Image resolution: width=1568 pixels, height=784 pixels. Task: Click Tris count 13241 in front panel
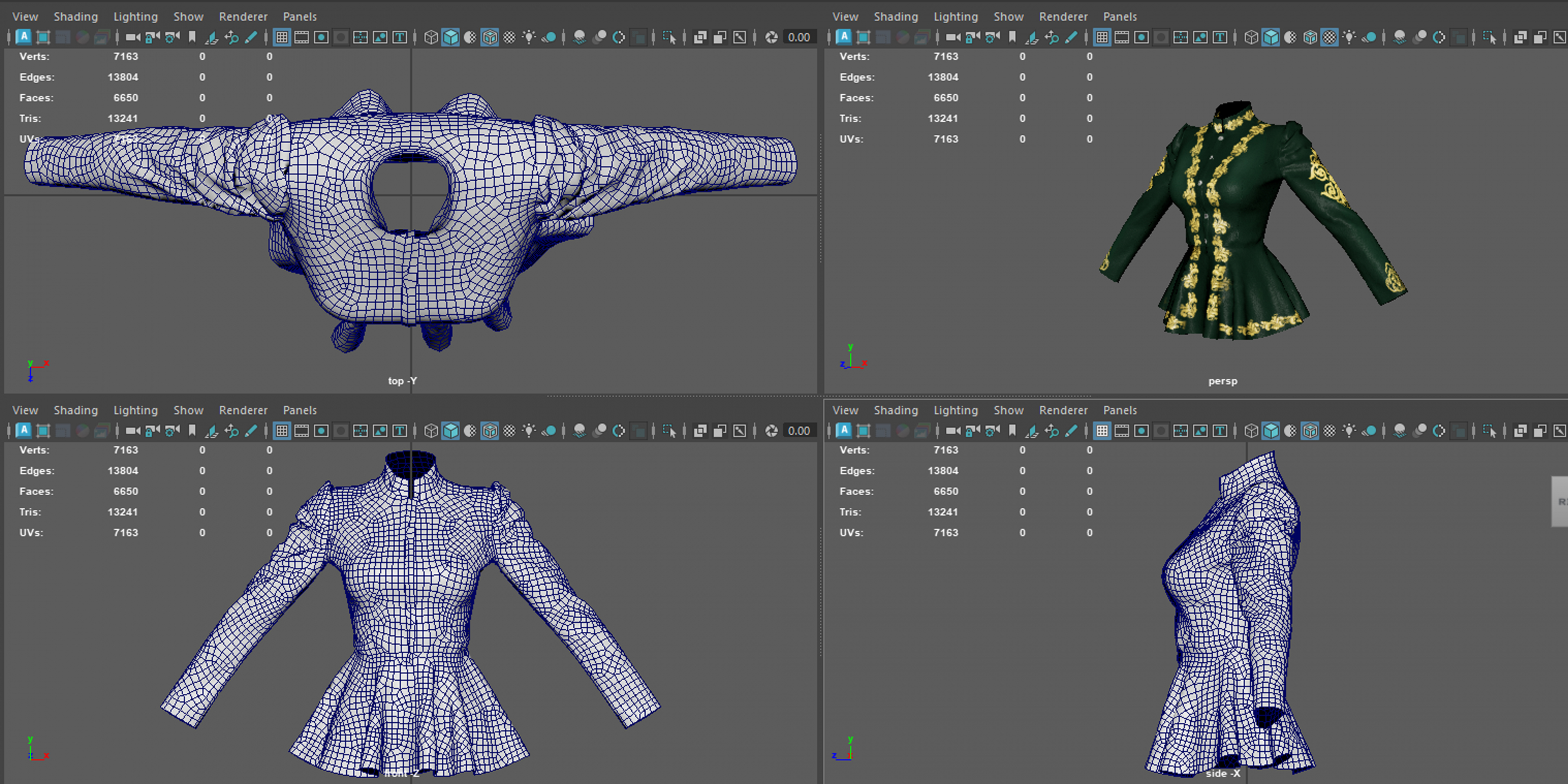click(123, 512)
